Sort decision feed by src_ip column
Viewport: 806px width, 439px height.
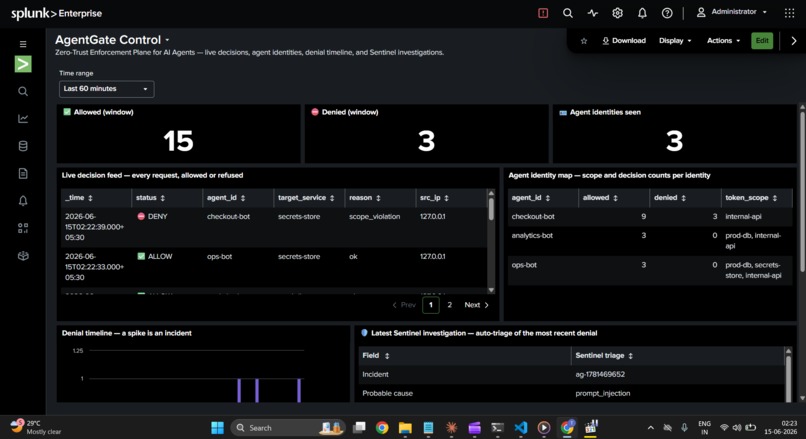[x=434, y=198]
